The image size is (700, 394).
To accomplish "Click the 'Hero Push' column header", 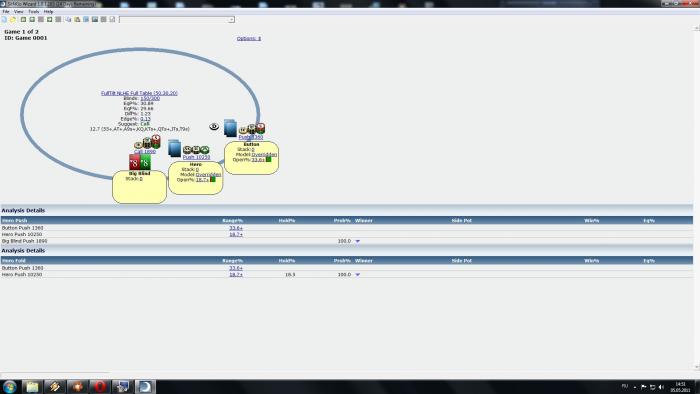I will pos(14,220).
